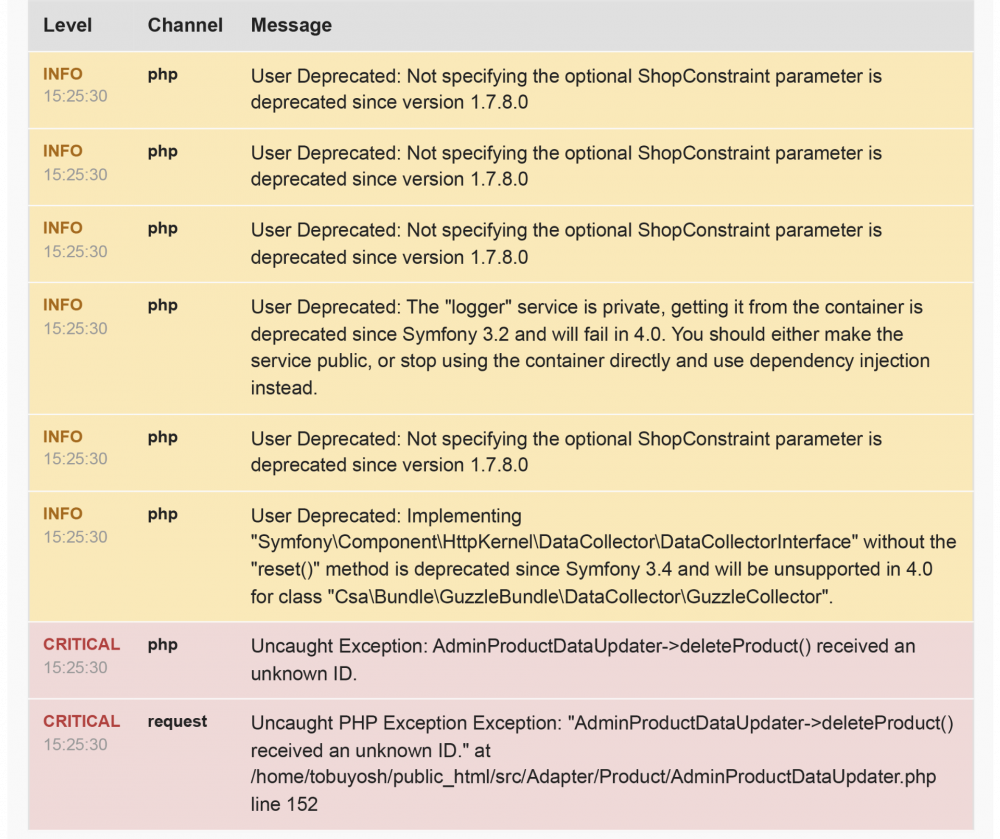Select the first INFO level label
The width and height of the screenshot is (1000, 839).
point(62,73)
